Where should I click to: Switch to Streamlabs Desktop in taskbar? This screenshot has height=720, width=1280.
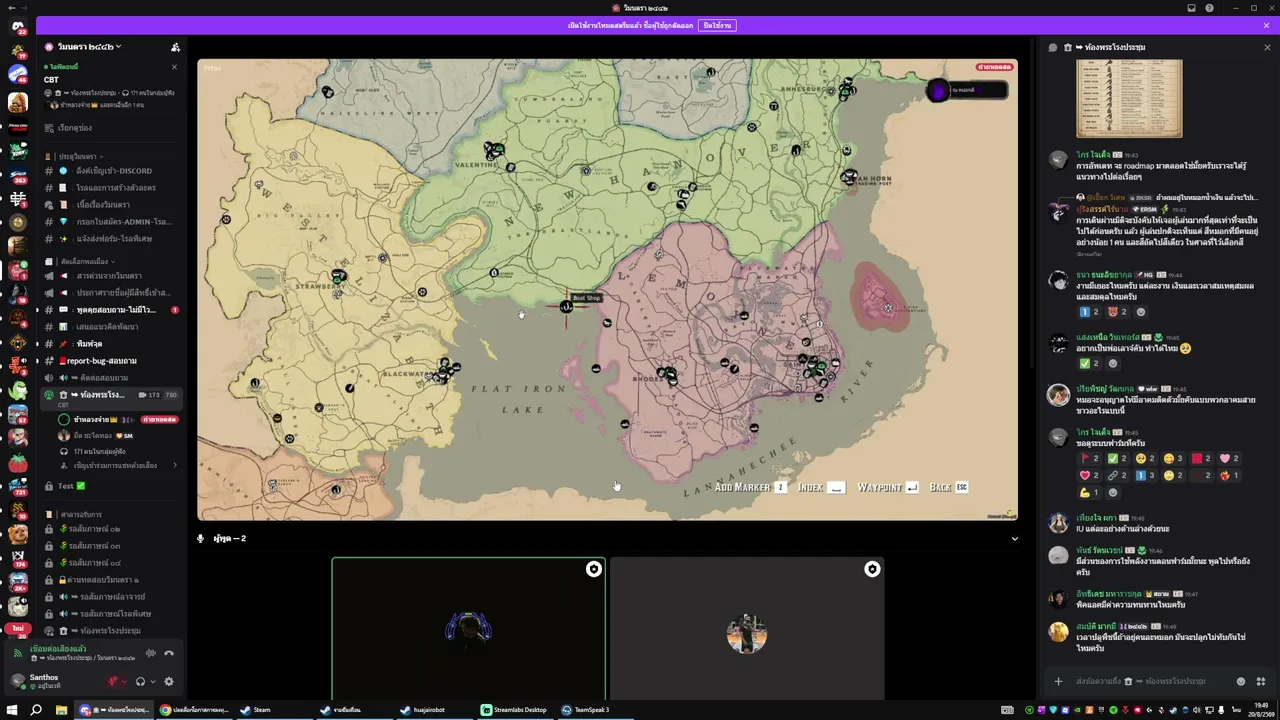[514, 710]
